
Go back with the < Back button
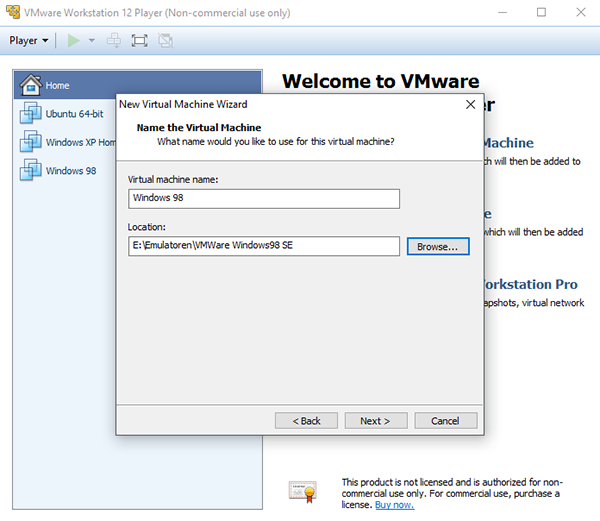307,420
